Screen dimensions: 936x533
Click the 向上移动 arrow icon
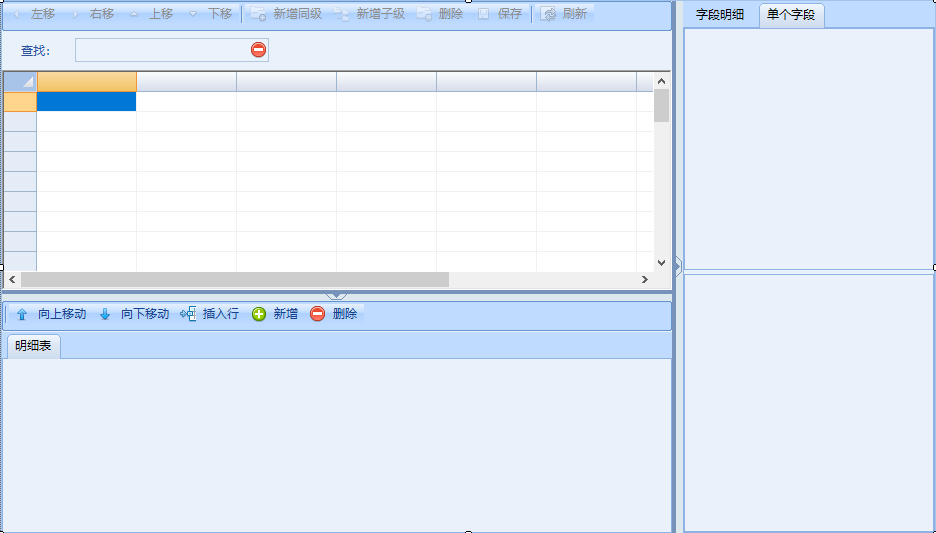pos(22,315)
